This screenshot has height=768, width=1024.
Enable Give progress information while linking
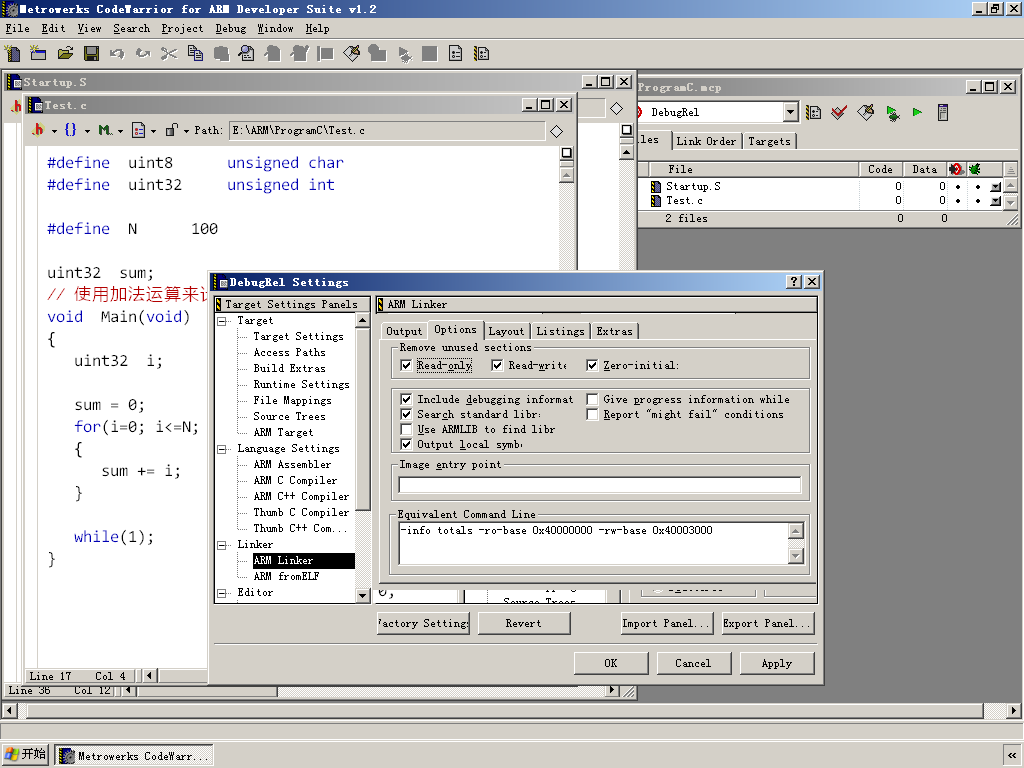pos(592,399)
